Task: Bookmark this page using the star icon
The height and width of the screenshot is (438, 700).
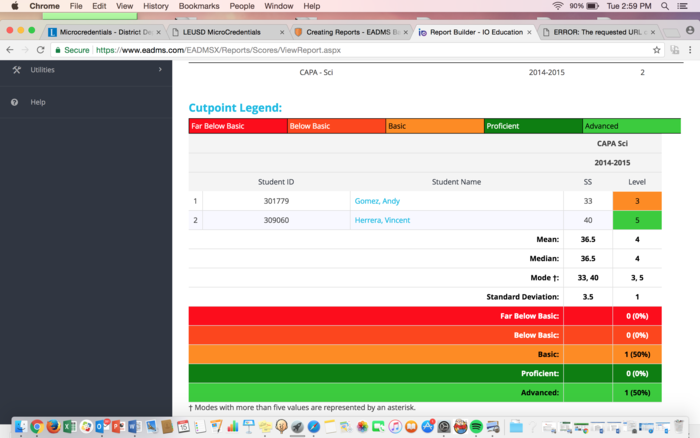Action: click(657, 49)
